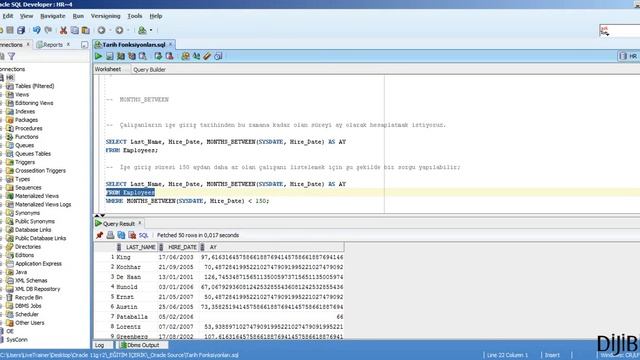Click the Run Script icon in the worksheet toolbar
Screen dimensions: 640x360
110,56
